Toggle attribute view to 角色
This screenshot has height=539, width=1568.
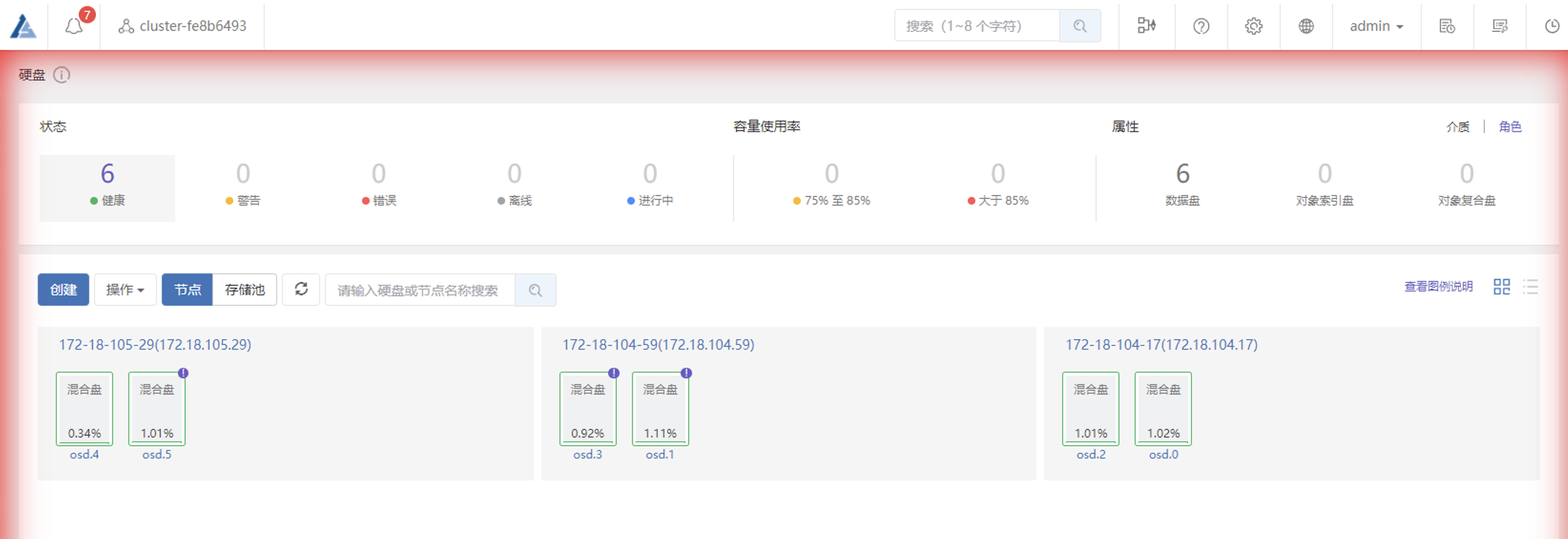point(1510,127)
